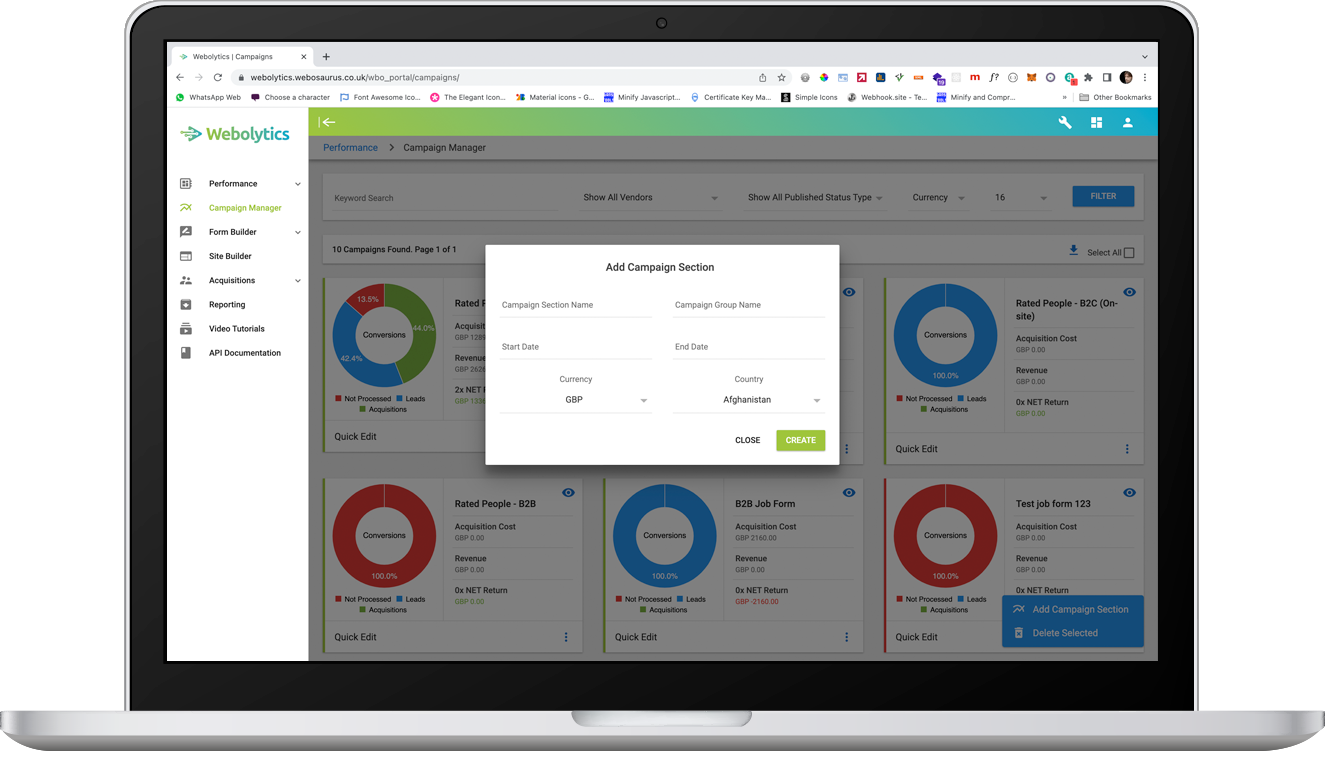
Task: Open the Currency dropdown showing GBP
Action: click(x=576, y=400)
